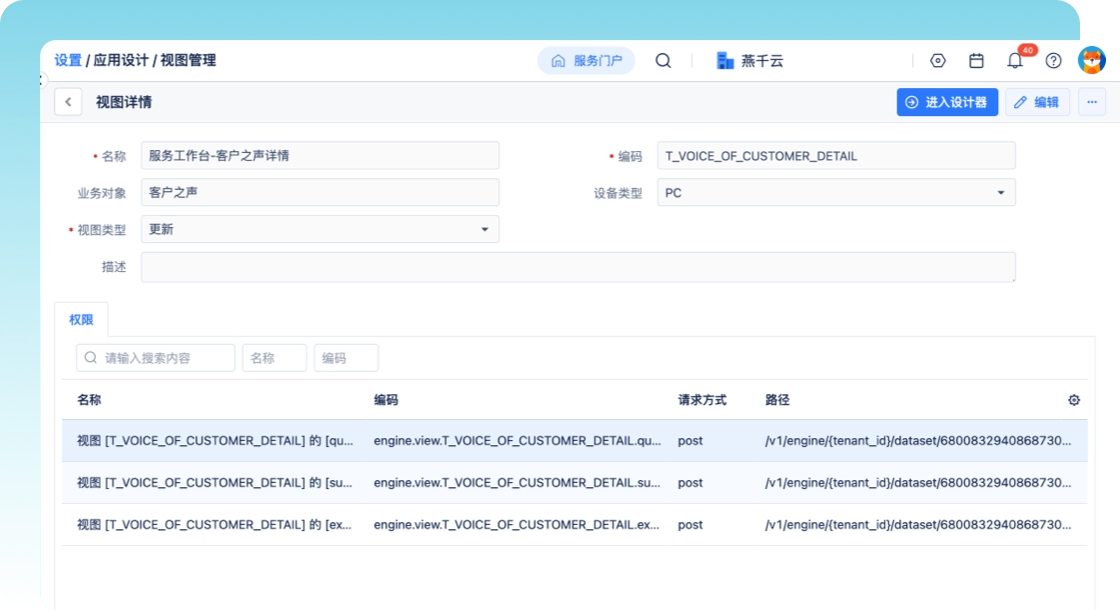1120x610 pixels.
Task: Click the path cell in the [ex... row
Action: tap(918, 525)
